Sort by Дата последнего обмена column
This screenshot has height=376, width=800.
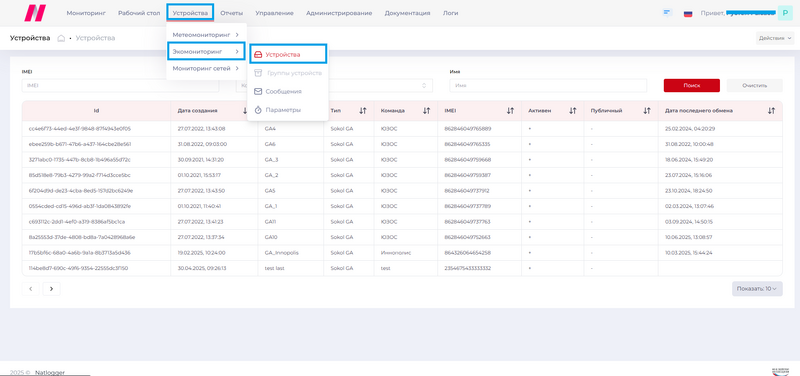(x=771, y=111)
